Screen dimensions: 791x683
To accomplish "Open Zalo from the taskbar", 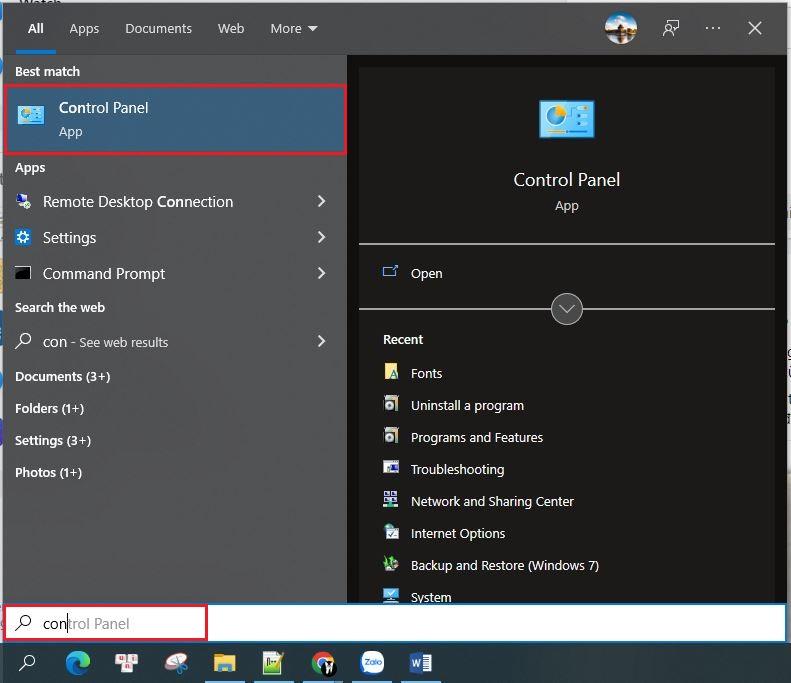I will (372, 662).
